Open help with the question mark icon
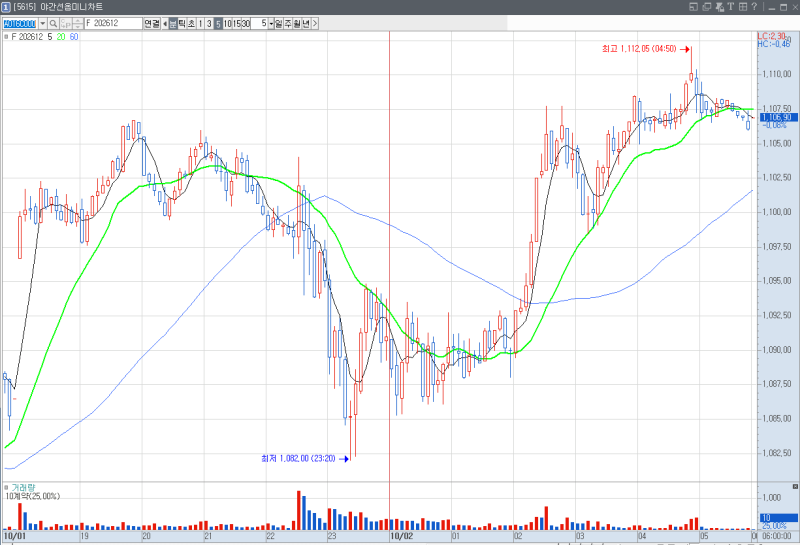The width and height of the screenshot is (800, 545). [754, 7]
